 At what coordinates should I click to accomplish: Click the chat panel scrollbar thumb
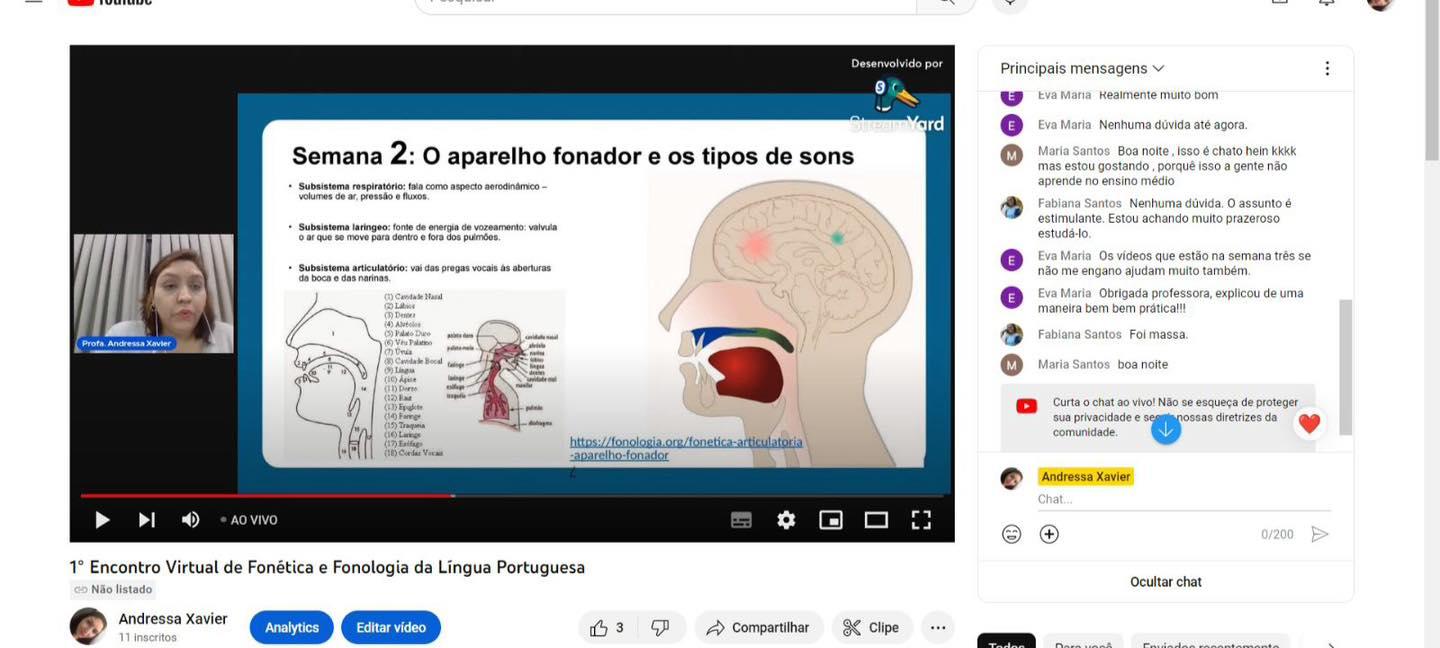pyautogui.click(x=1345, y=366)
